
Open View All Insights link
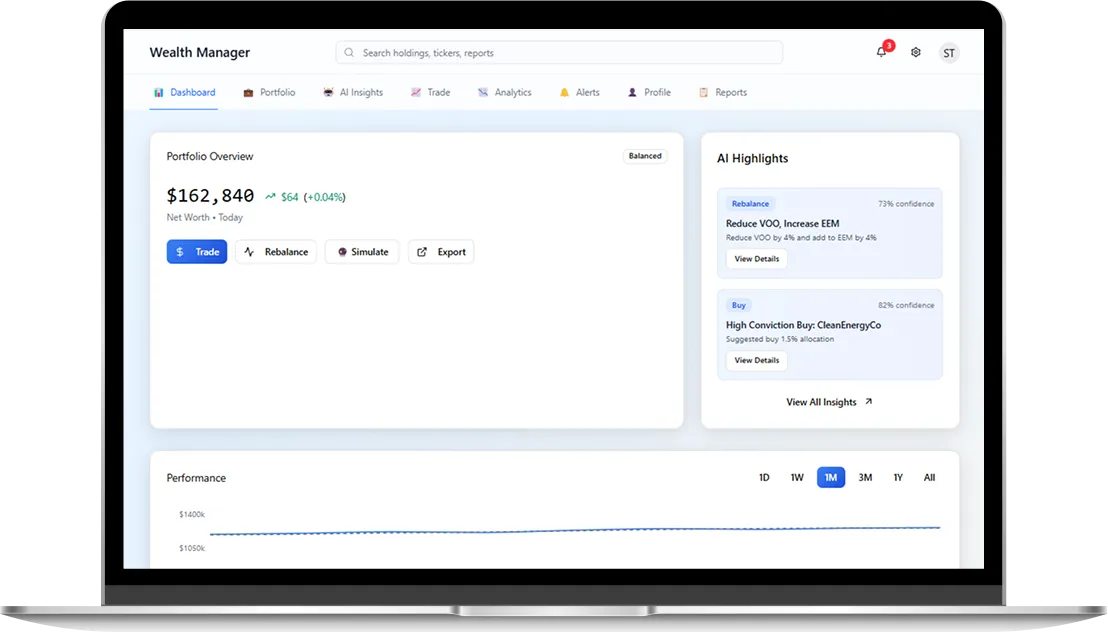click(x=829, y=402)
